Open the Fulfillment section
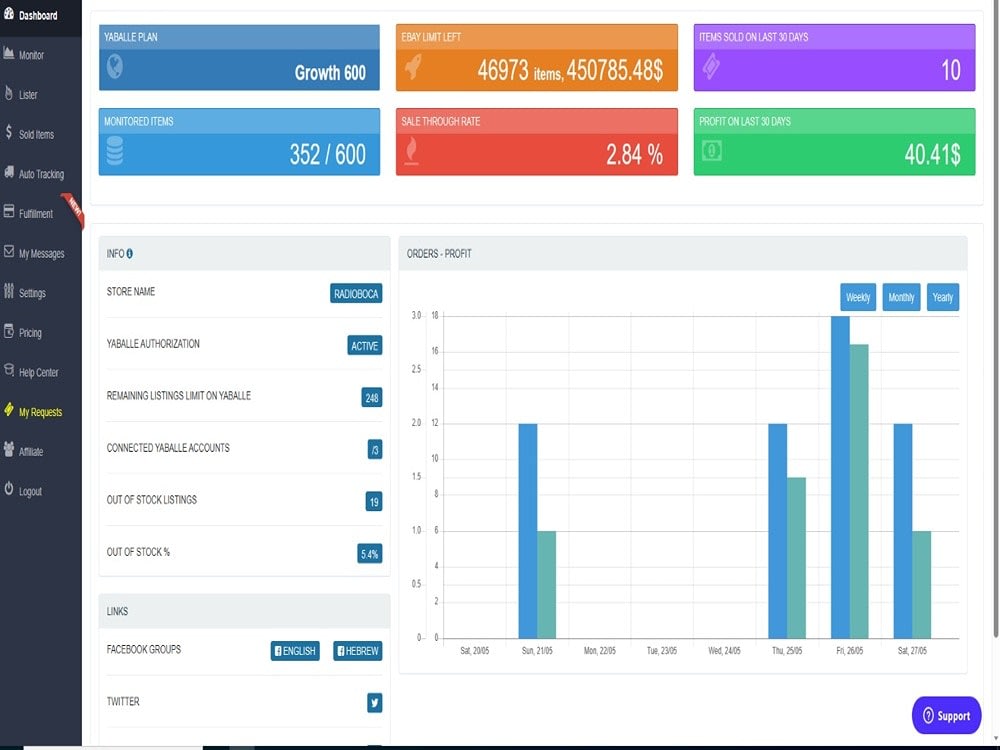Image resolution: width=1000 pixels, height=750 pixels. 41,213
